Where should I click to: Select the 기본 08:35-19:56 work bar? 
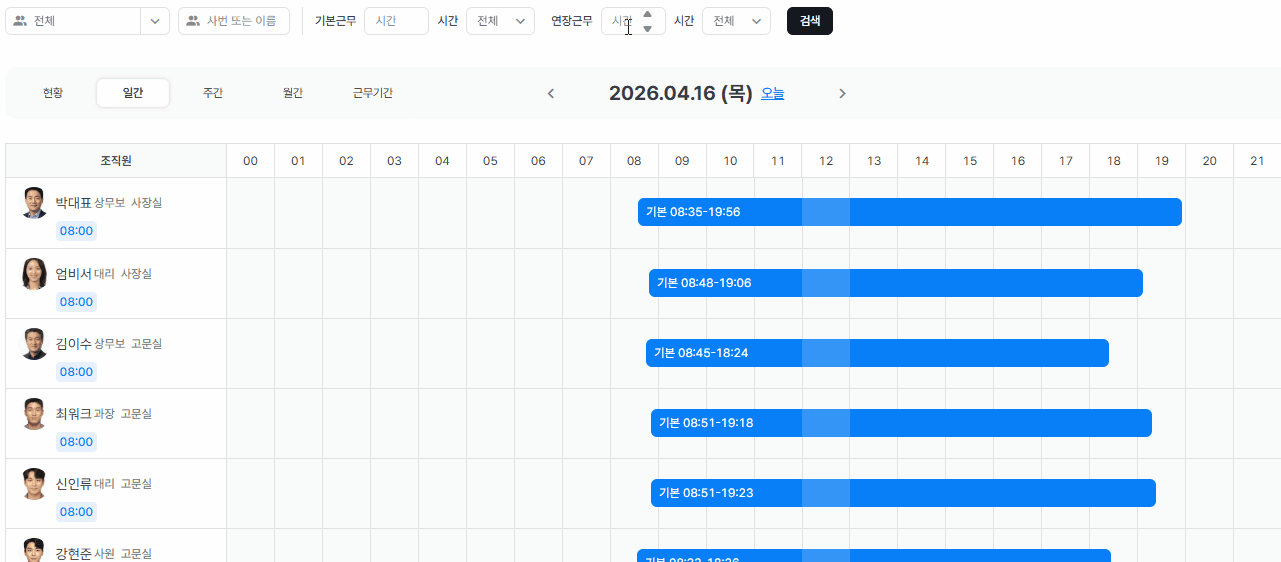click(x=910, y=212)
